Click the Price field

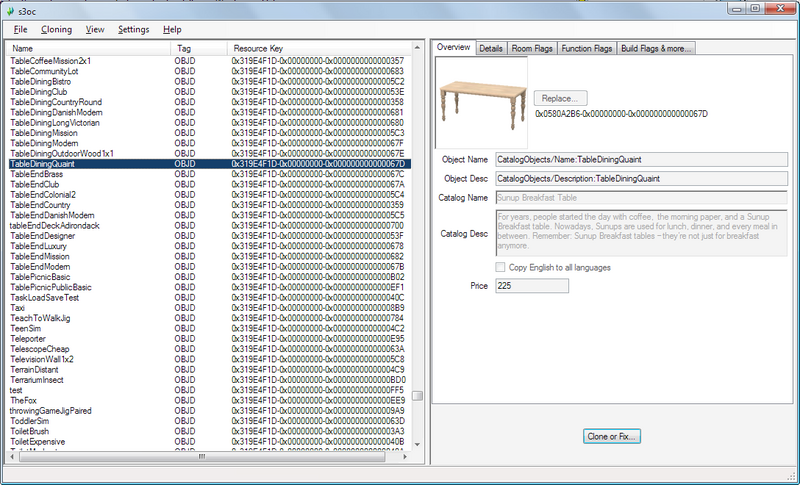click(x=532, y=286)
